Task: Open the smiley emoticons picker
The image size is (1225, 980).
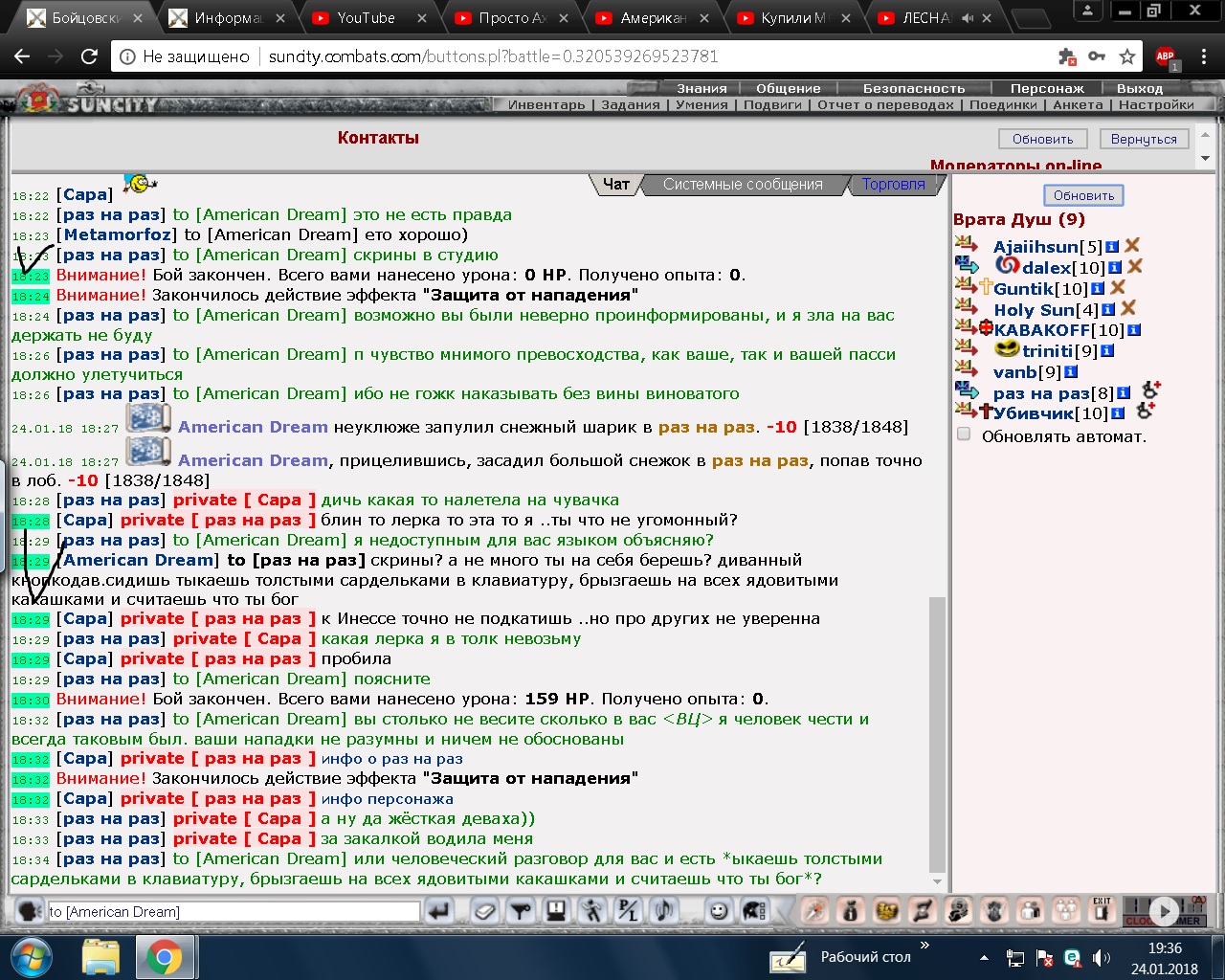Action: [x=719, y=911]
